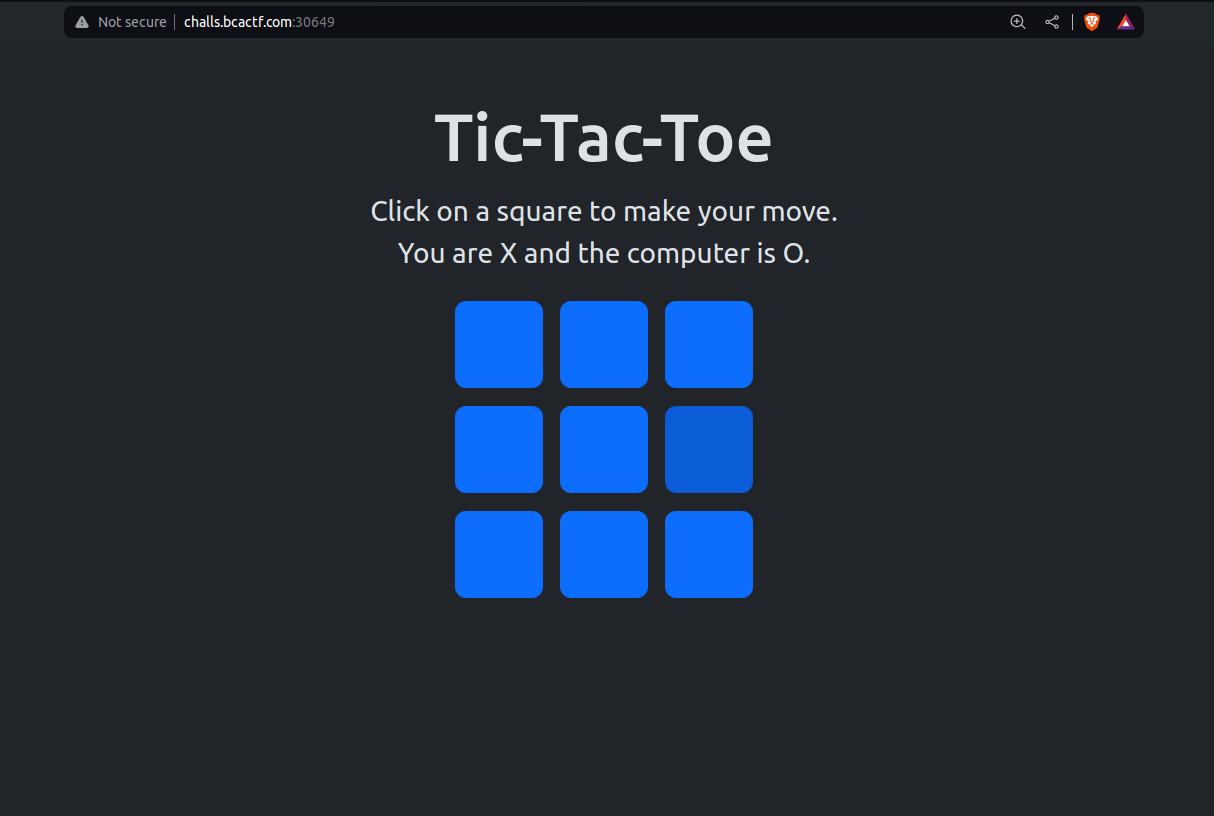Image resolution: width=1214 pixels, height=816 pixels.
Task: Click the warning triangle security icon
Action: (82, 22)
